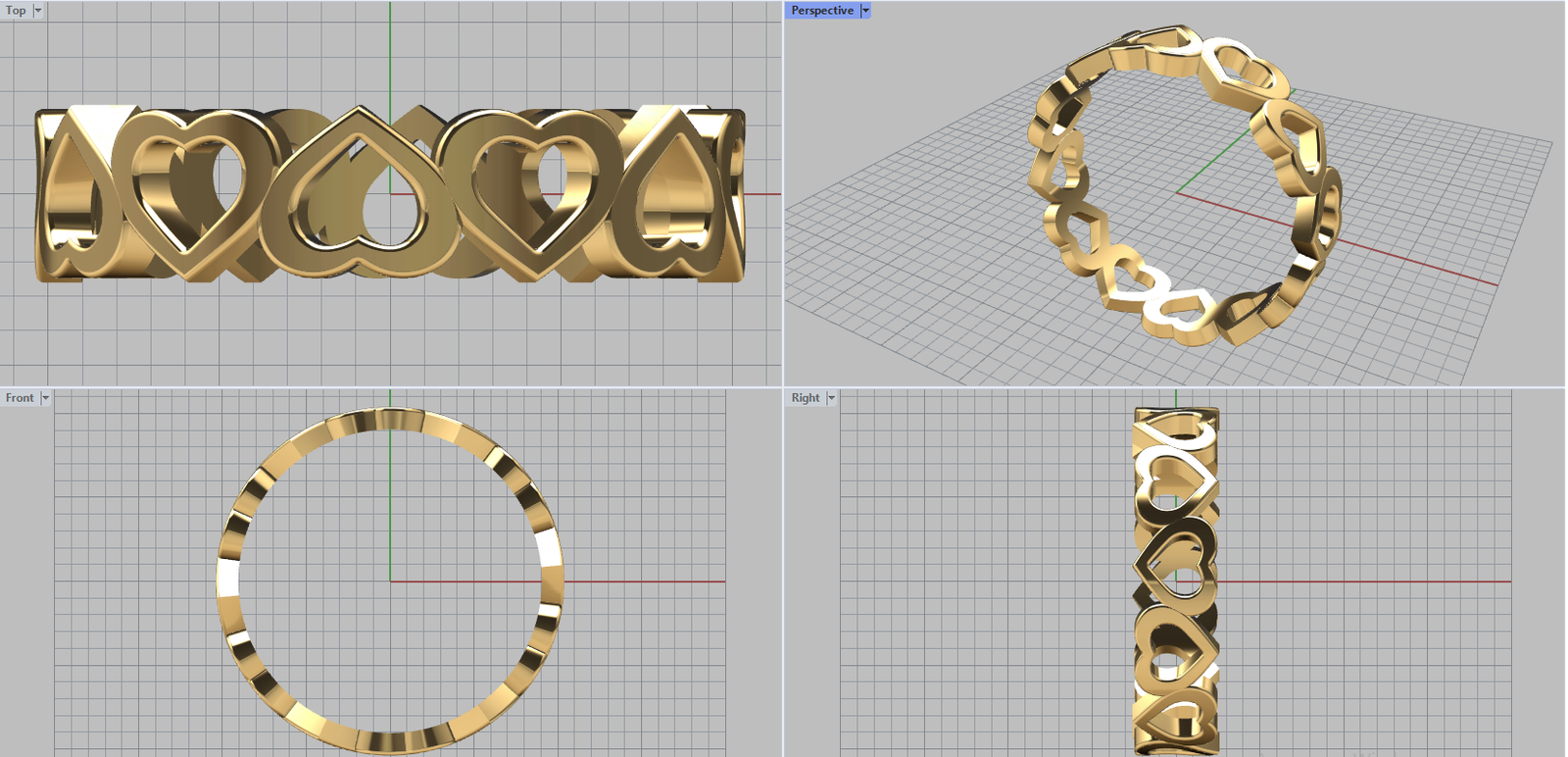The image size is (1568, 757).
Task: Click the Perspective viewport title label
Action: pyautogui.click(x=821, y=11)
